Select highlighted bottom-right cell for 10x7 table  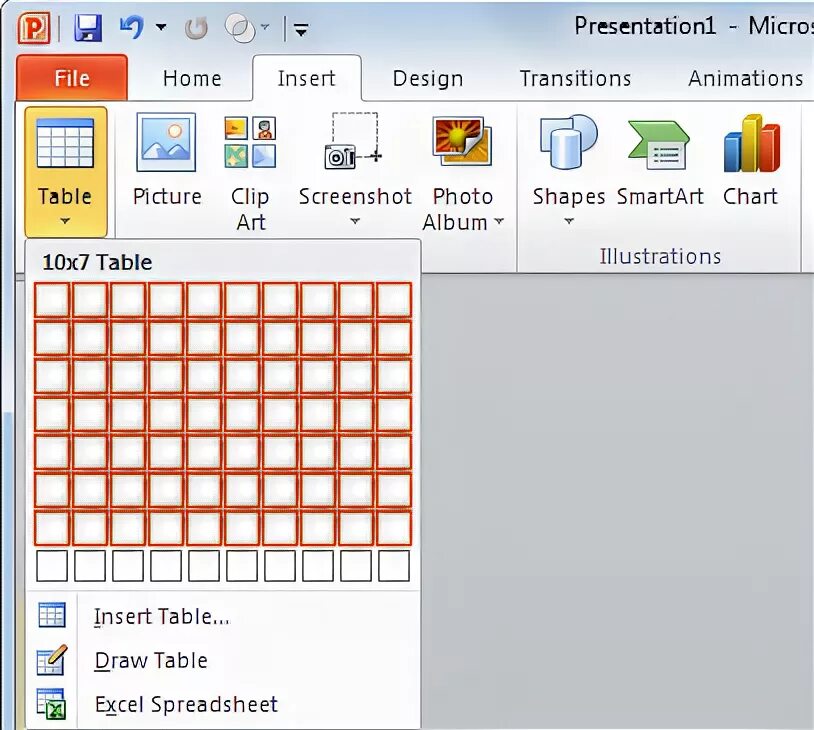(x=394, y=528)
